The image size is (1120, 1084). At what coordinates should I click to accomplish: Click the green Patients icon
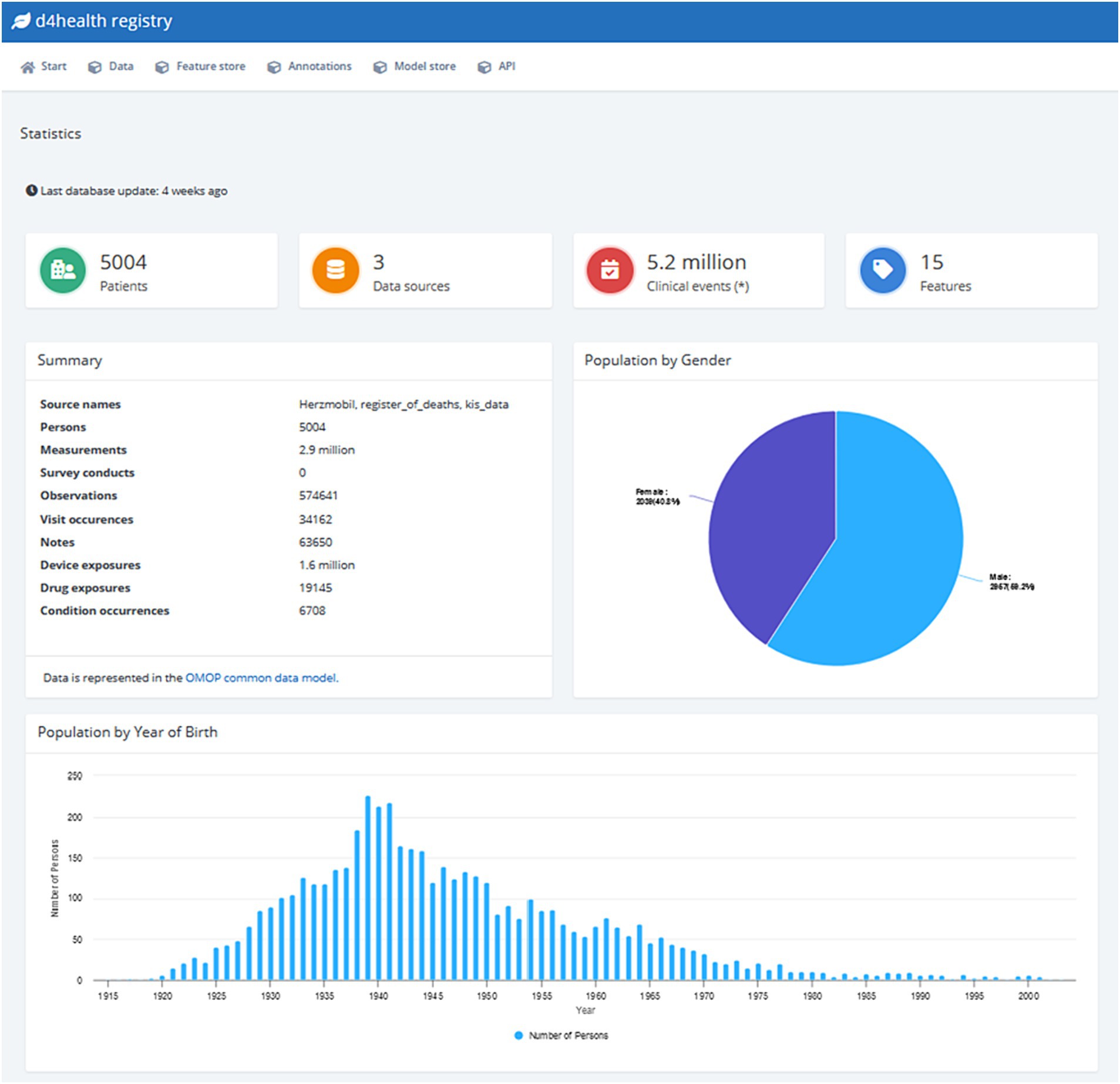[x=63, y=270]
